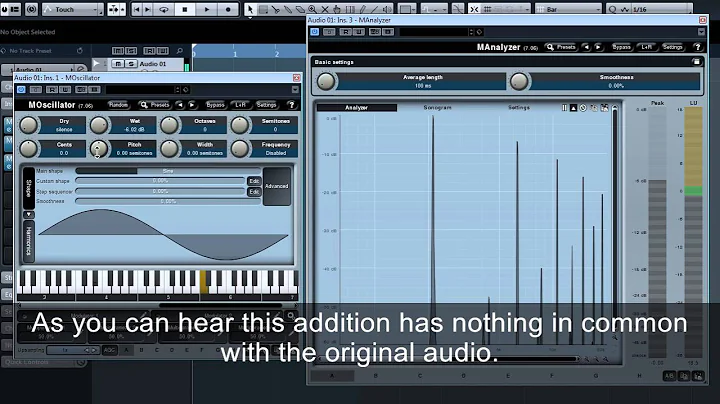Click the Dry knob in MOscillator
The width and height of the screenshot is (720, 404).
pos(28,125)
